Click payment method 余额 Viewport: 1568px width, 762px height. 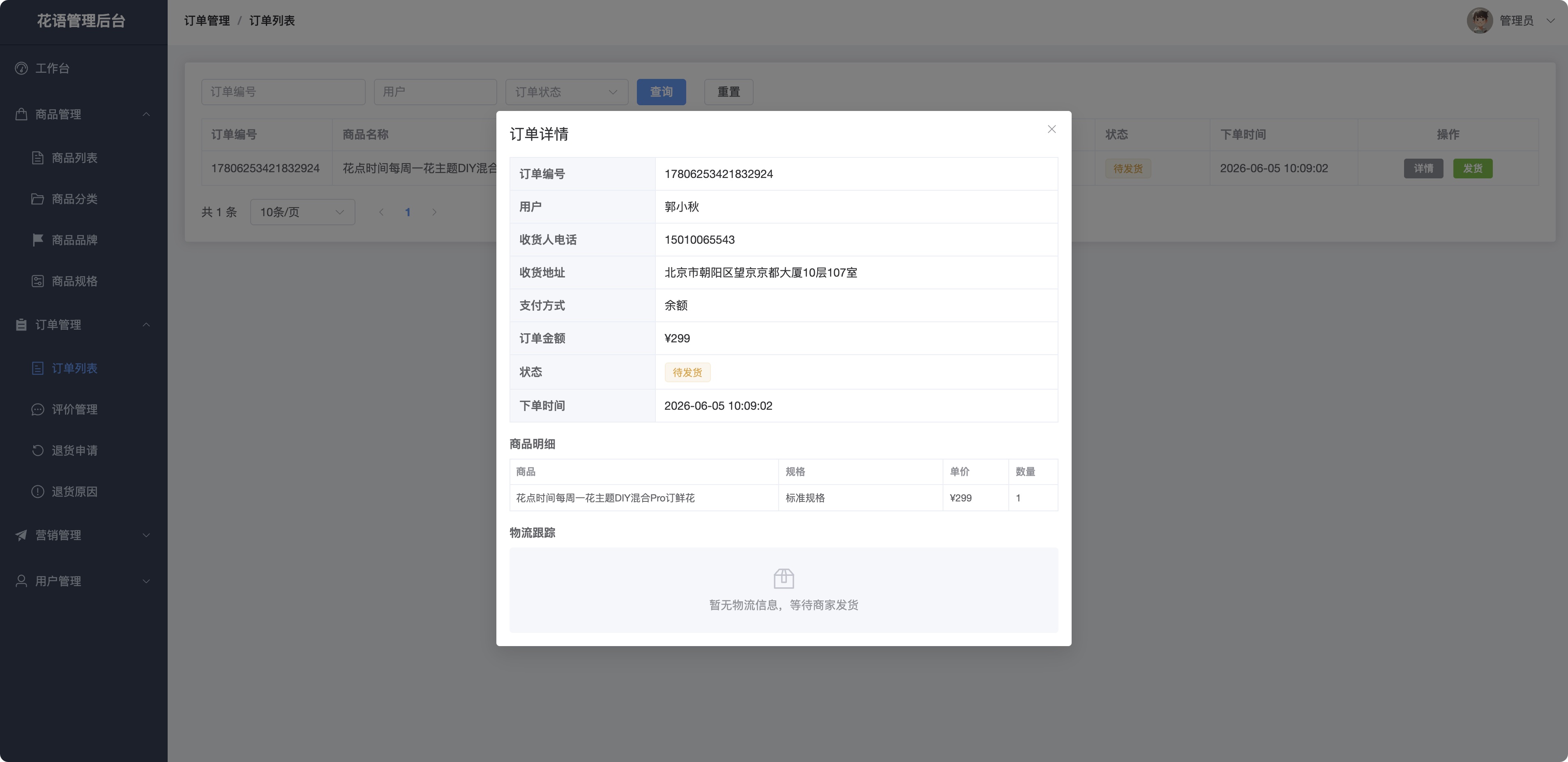[x=676, y=305]
